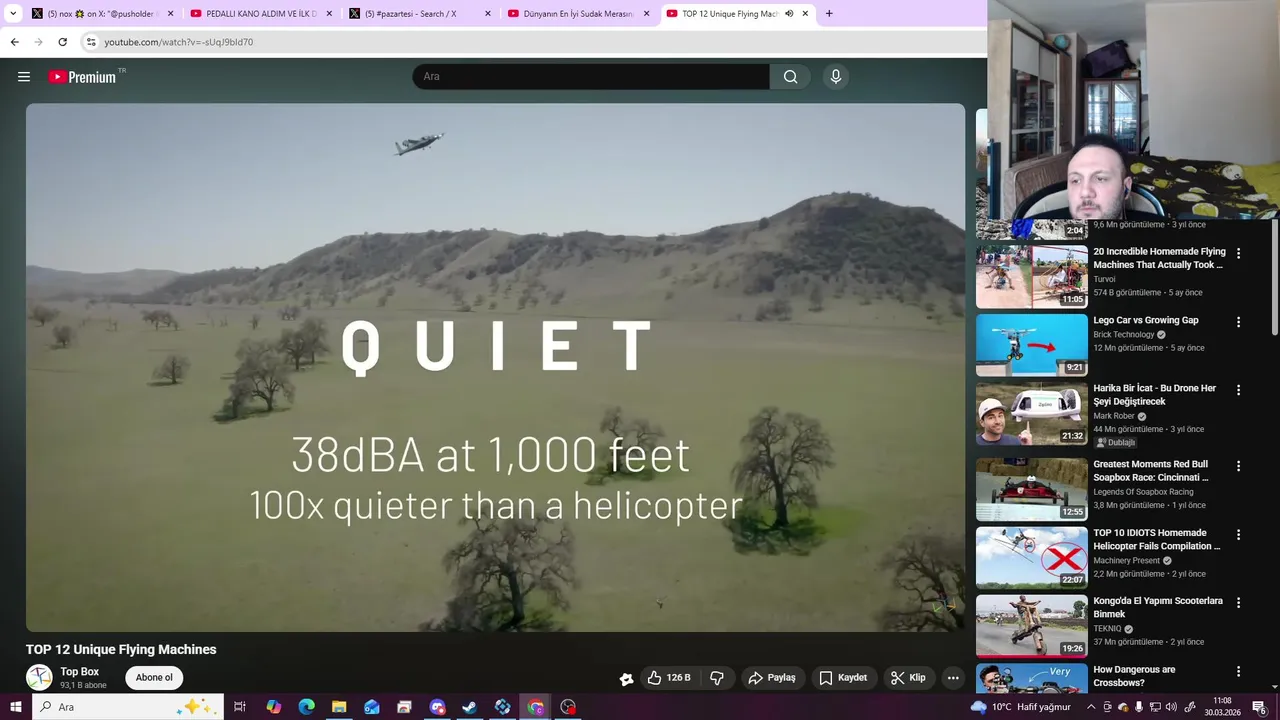Image resolution: width=1280 pixels, height=720 pixels.
Task: Click the YouTube search magnifier button
Action: 790,77
